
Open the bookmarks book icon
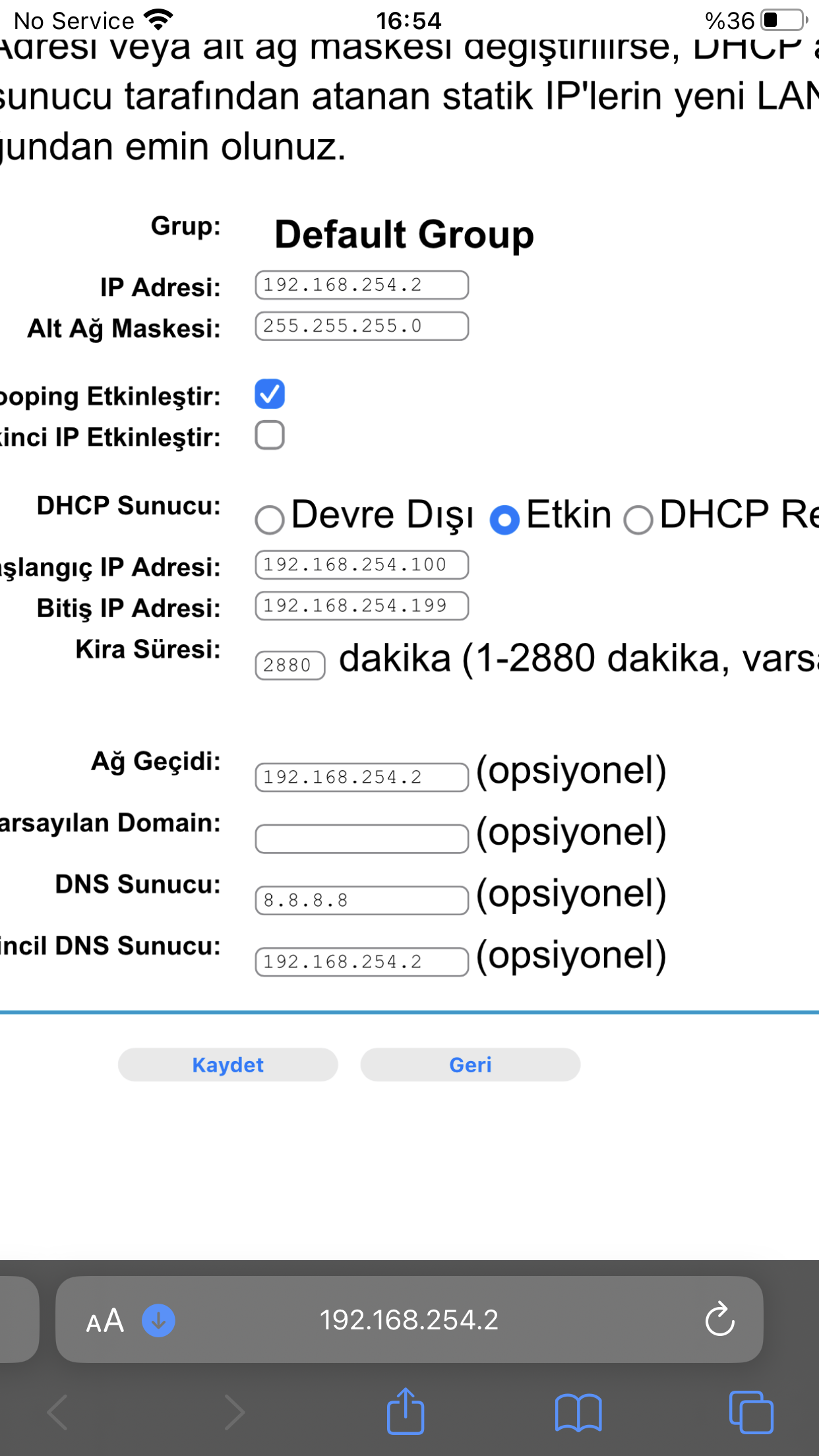pyautogui.click(x=578, y=1412)
